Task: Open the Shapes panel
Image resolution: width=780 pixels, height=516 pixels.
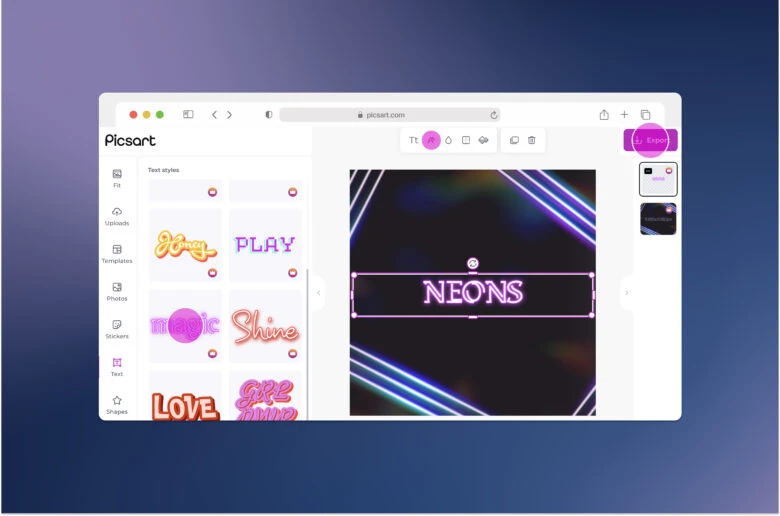Action: click(x=117, y=404)
